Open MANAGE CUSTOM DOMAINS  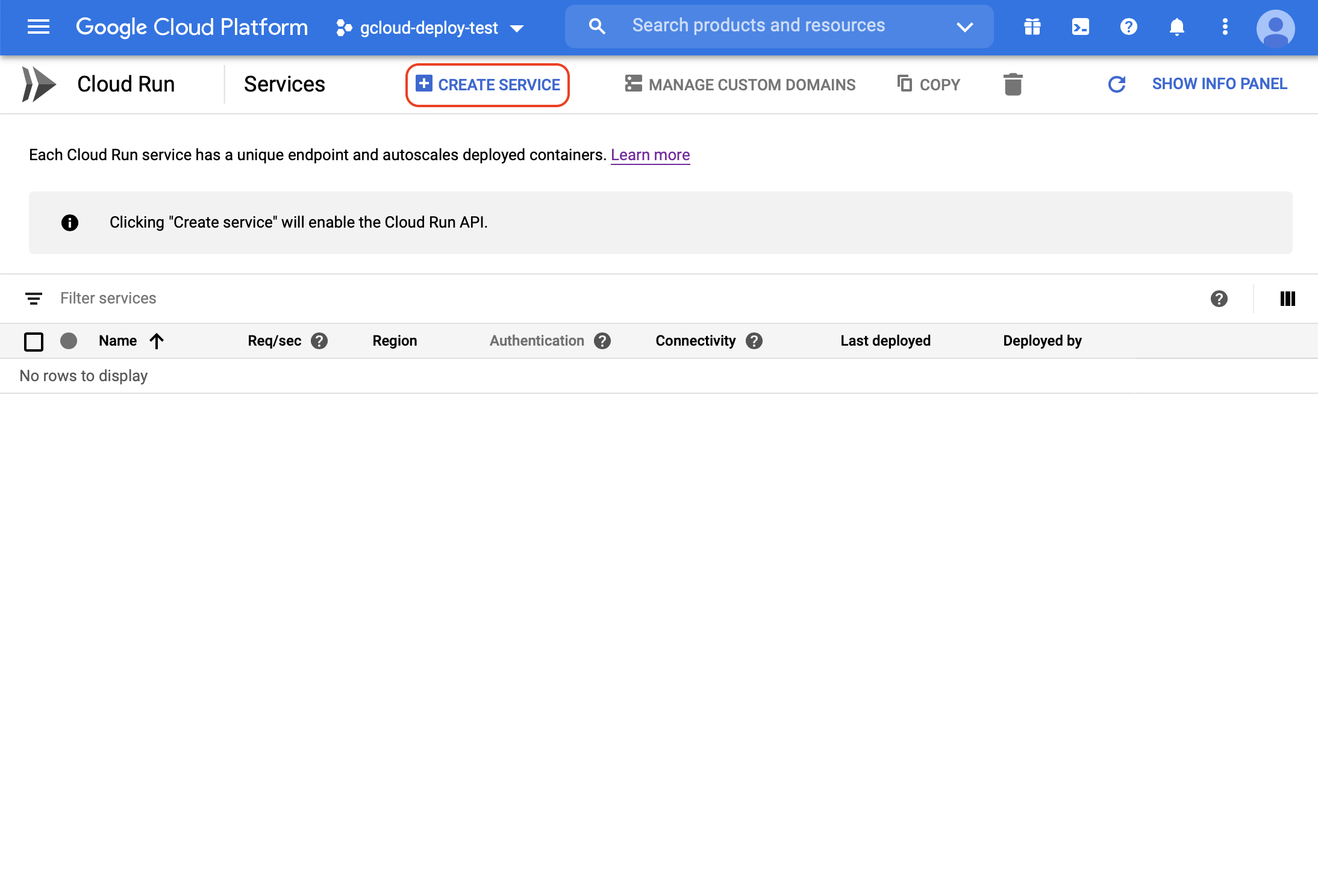pos(740,84)
